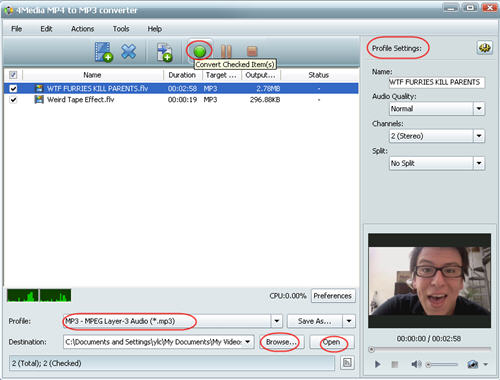Open the Help menu
This screenshot has width=500, height=380.
(x=155, y=29)
